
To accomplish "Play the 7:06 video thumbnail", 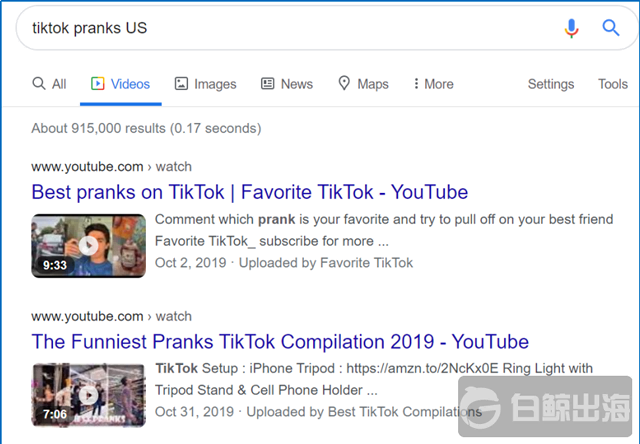I will coord(88,395).
